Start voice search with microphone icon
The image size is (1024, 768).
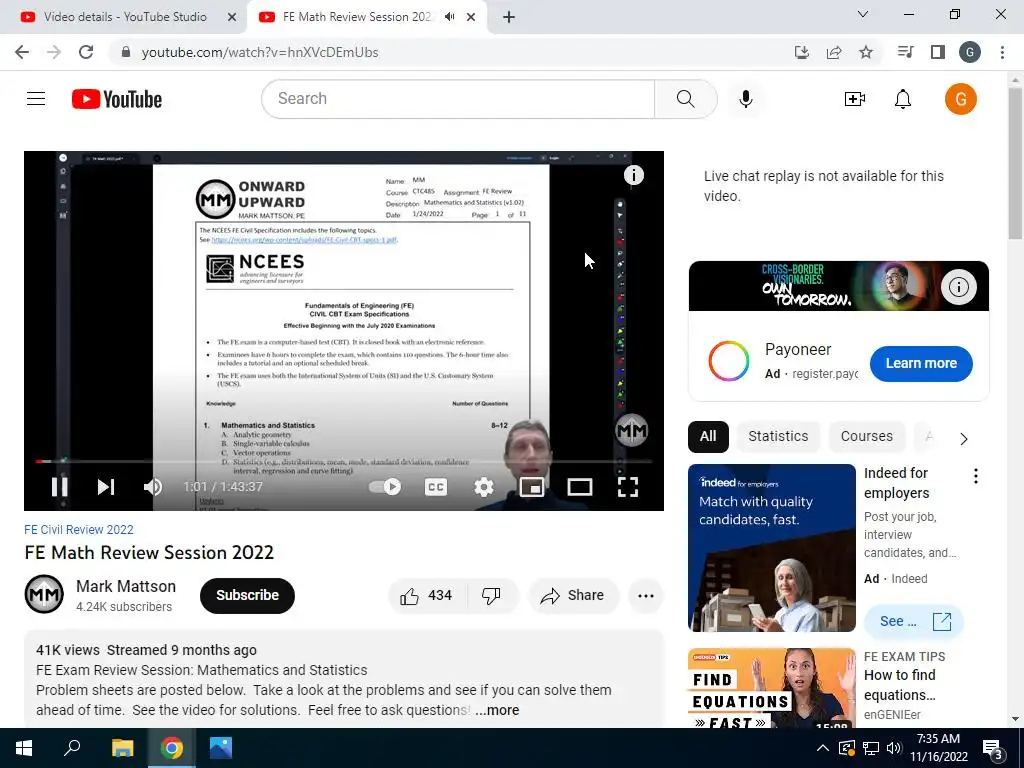click(x=746, y=99)
